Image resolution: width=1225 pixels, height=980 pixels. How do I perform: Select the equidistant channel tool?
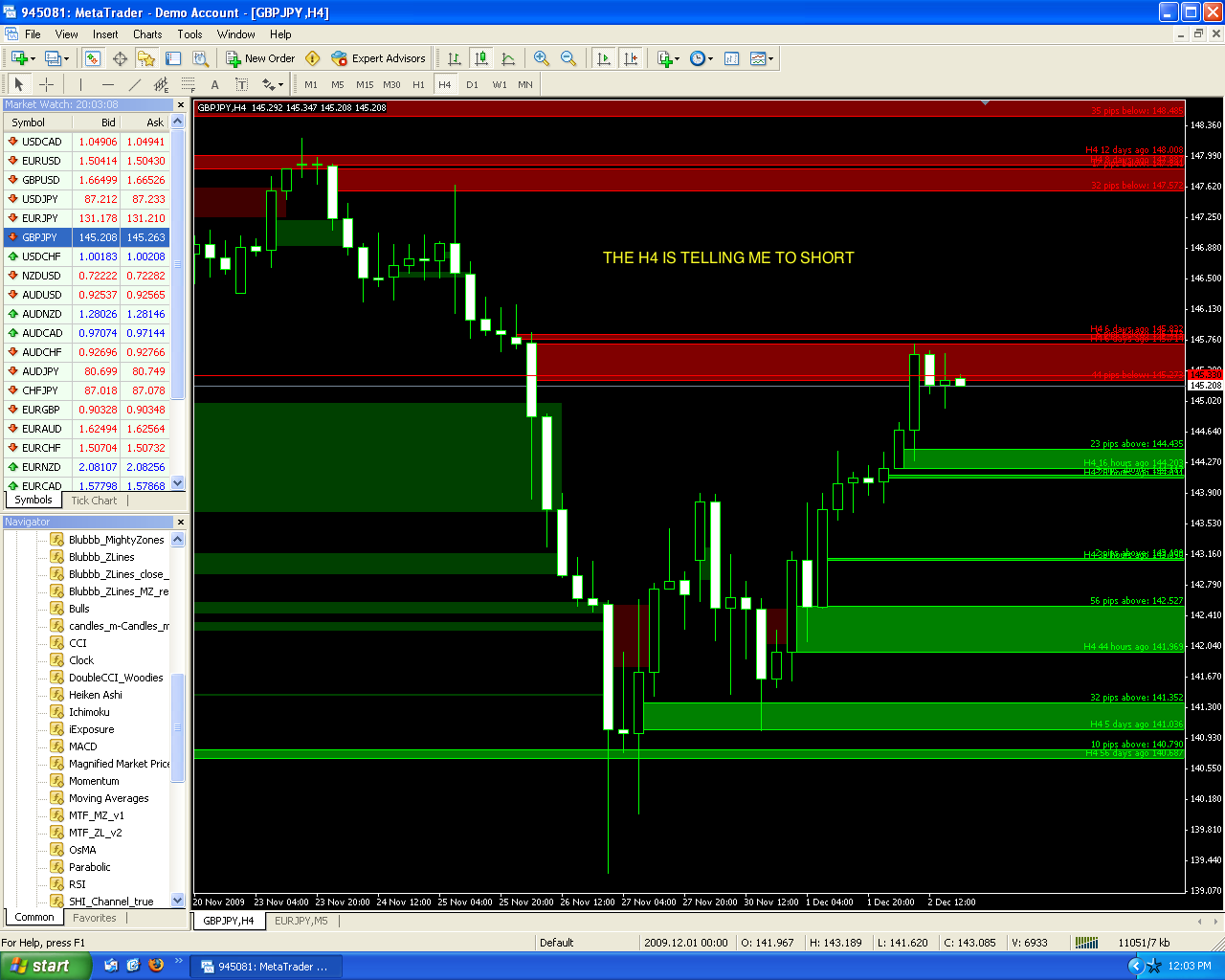(x=161, y=84)
